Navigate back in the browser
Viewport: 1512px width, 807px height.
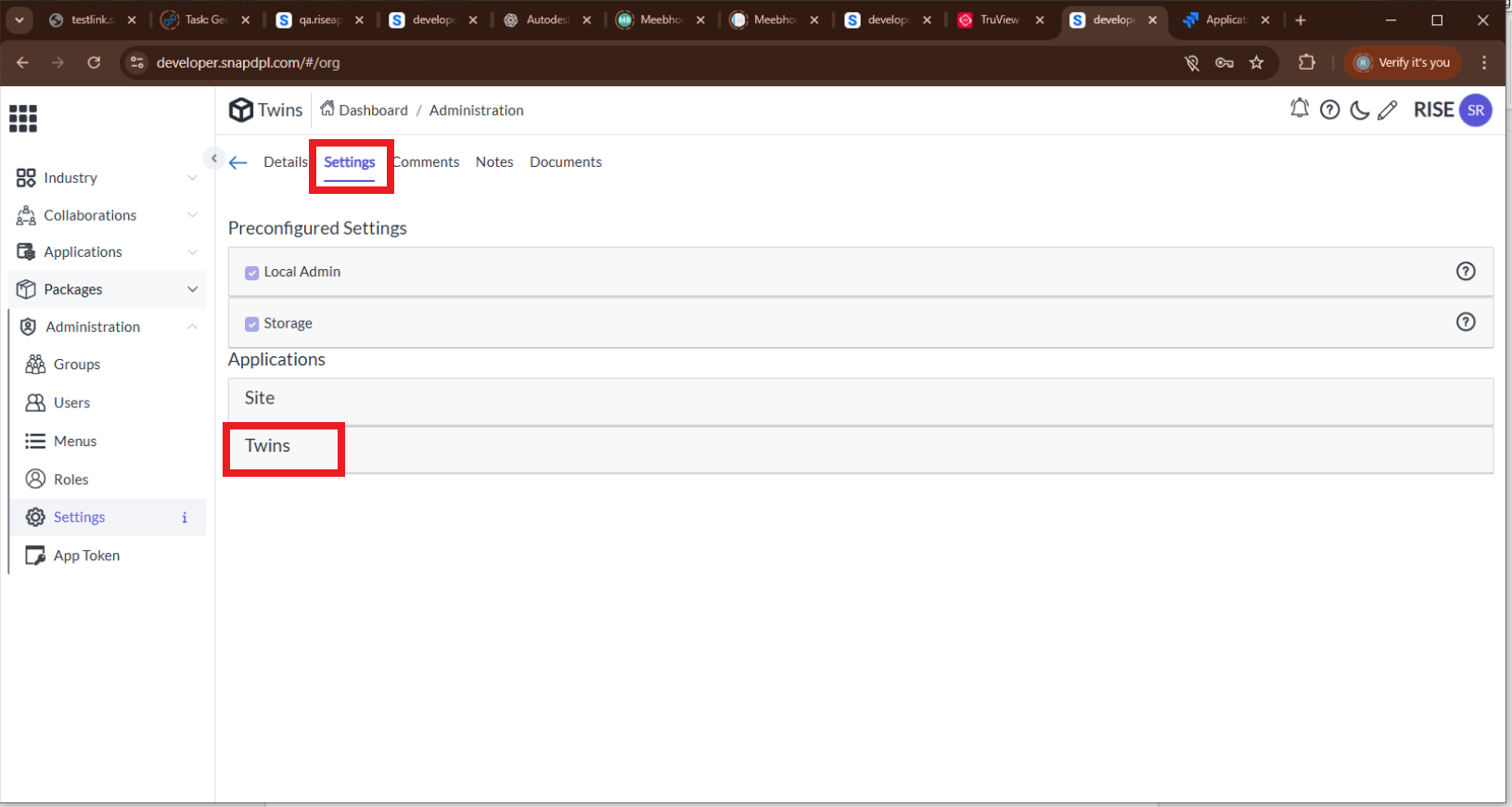click(22, 62)
